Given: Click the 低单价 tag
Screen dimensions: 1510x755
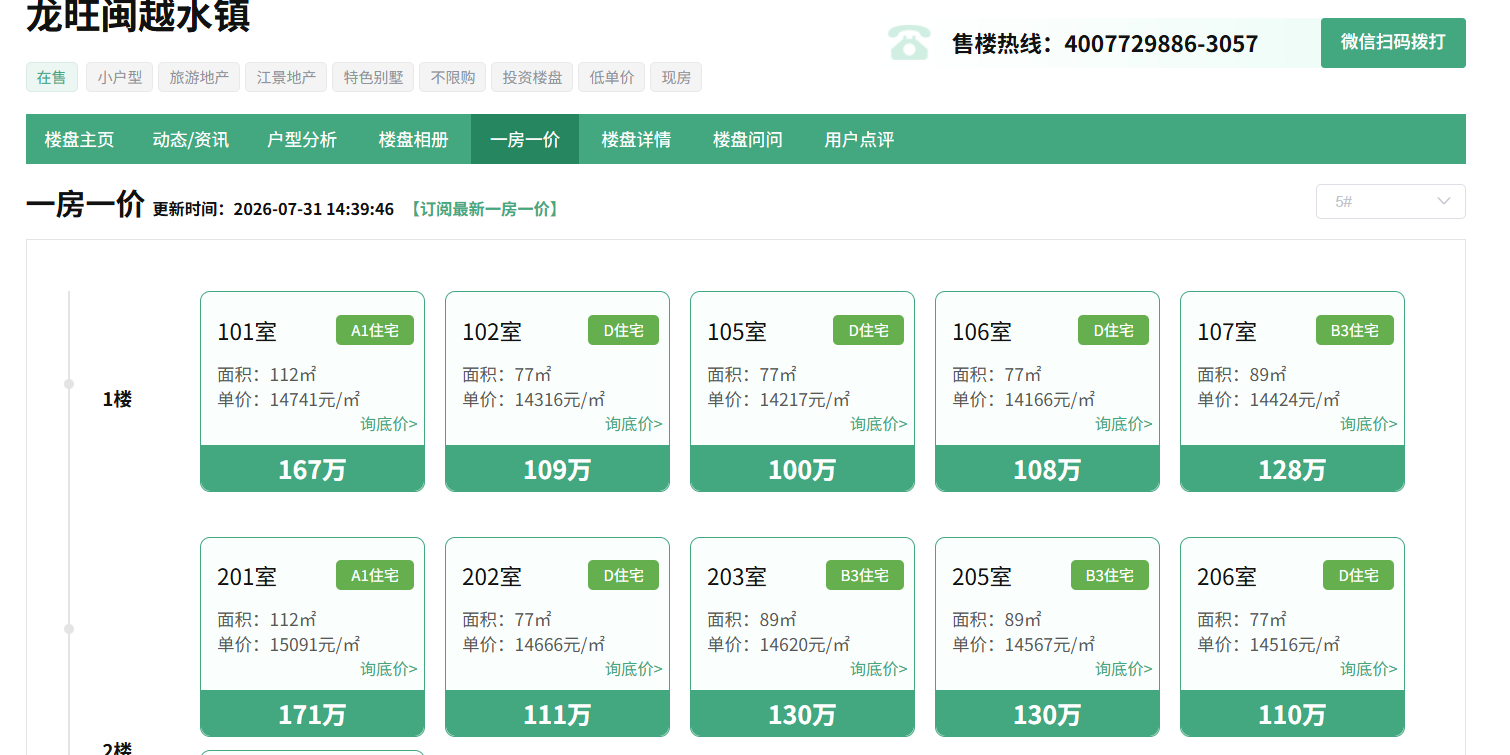Looking at the screenshot, I should point(612,77).
